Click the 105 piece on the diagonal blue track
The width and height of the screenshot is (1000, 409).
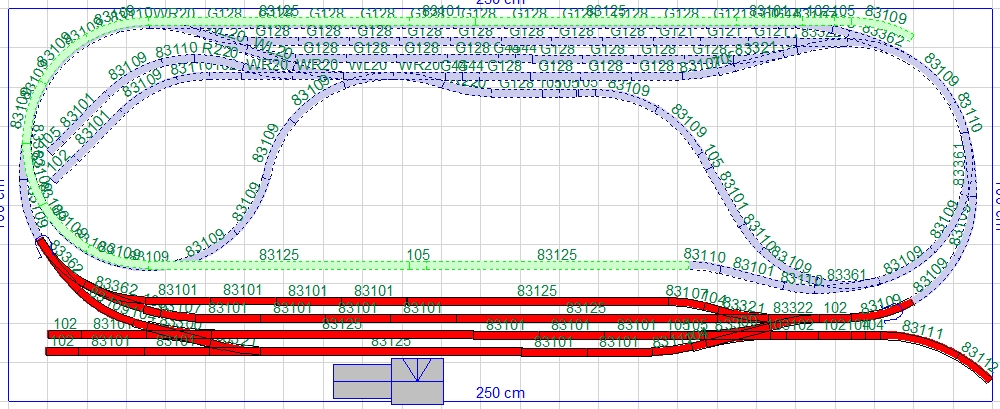(x=712, y=158)
